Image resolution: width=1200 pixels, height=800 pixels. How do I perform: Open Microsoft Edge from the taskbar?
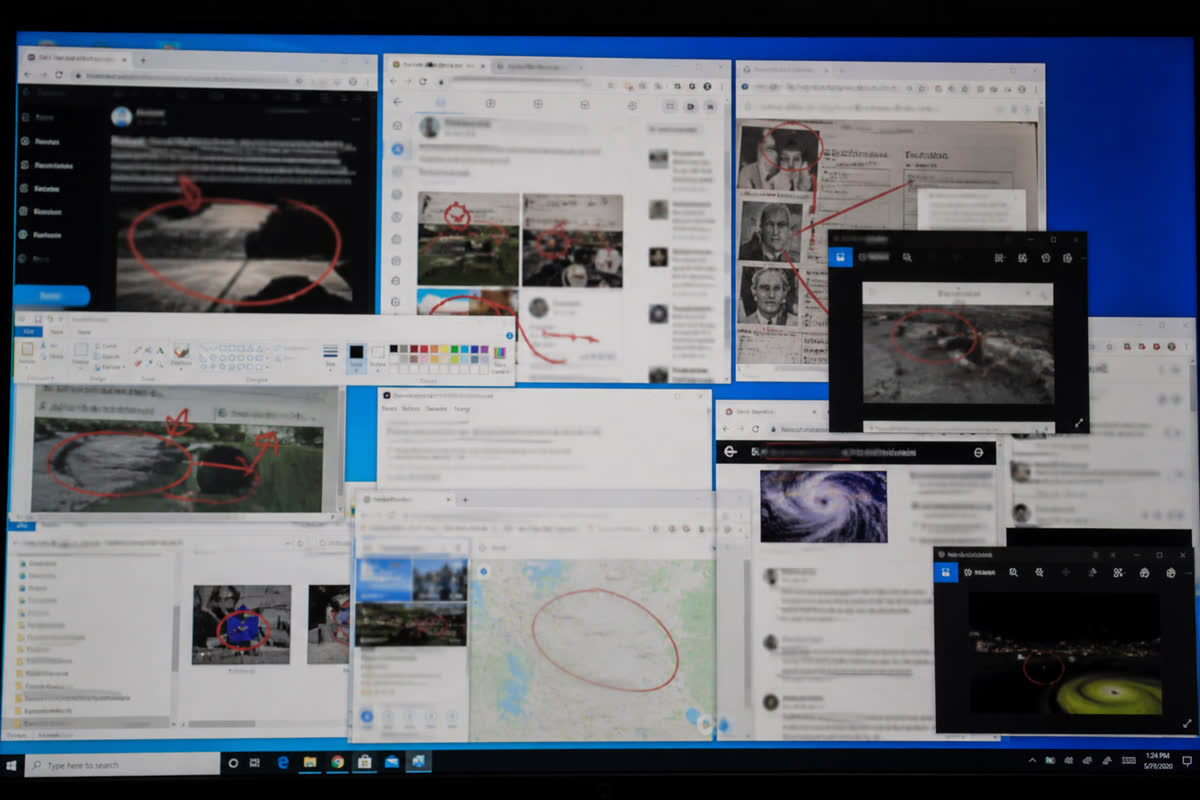283,763
